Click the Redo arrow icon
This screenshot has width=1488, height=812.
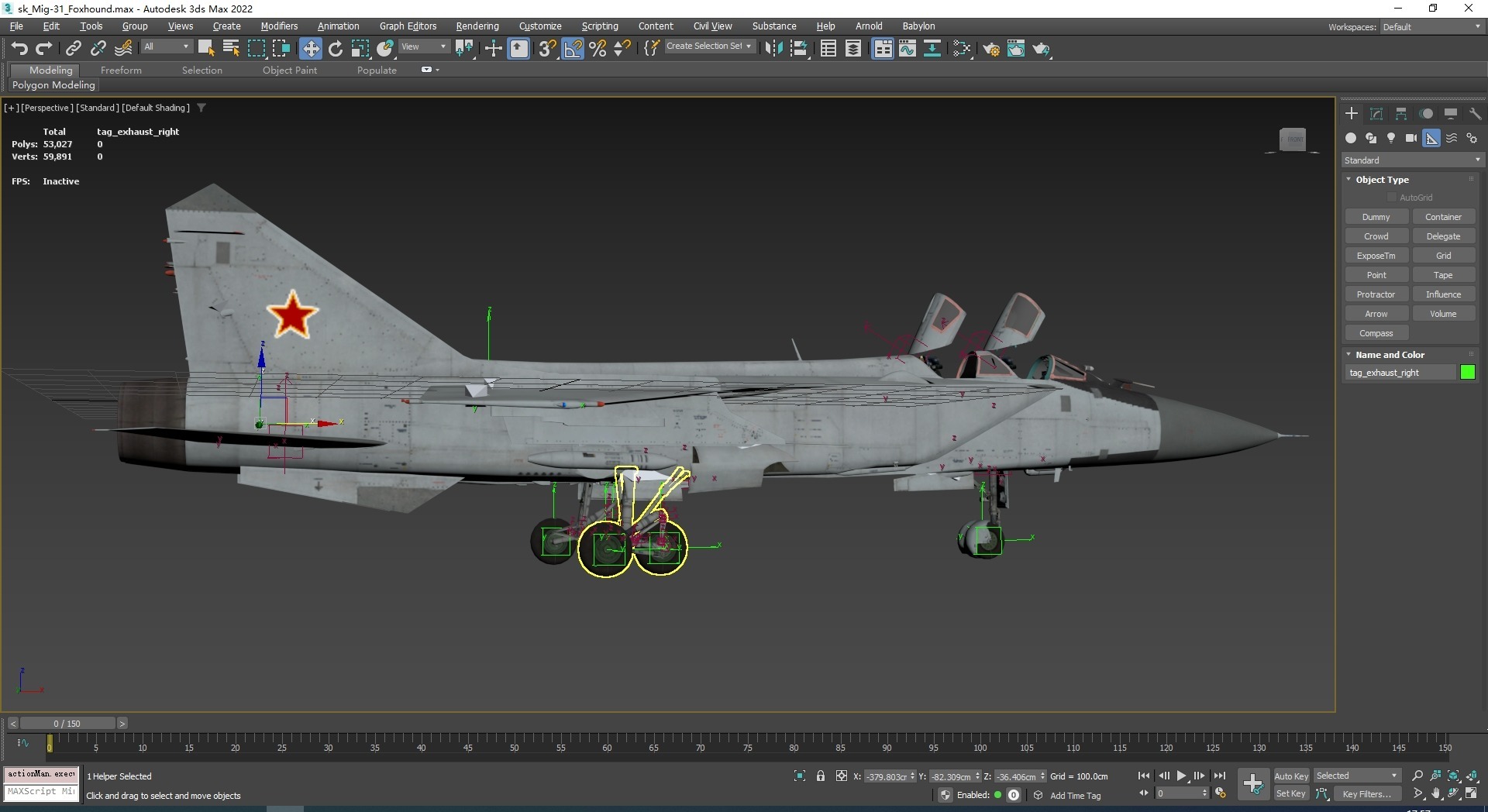[x=44, y=49]
